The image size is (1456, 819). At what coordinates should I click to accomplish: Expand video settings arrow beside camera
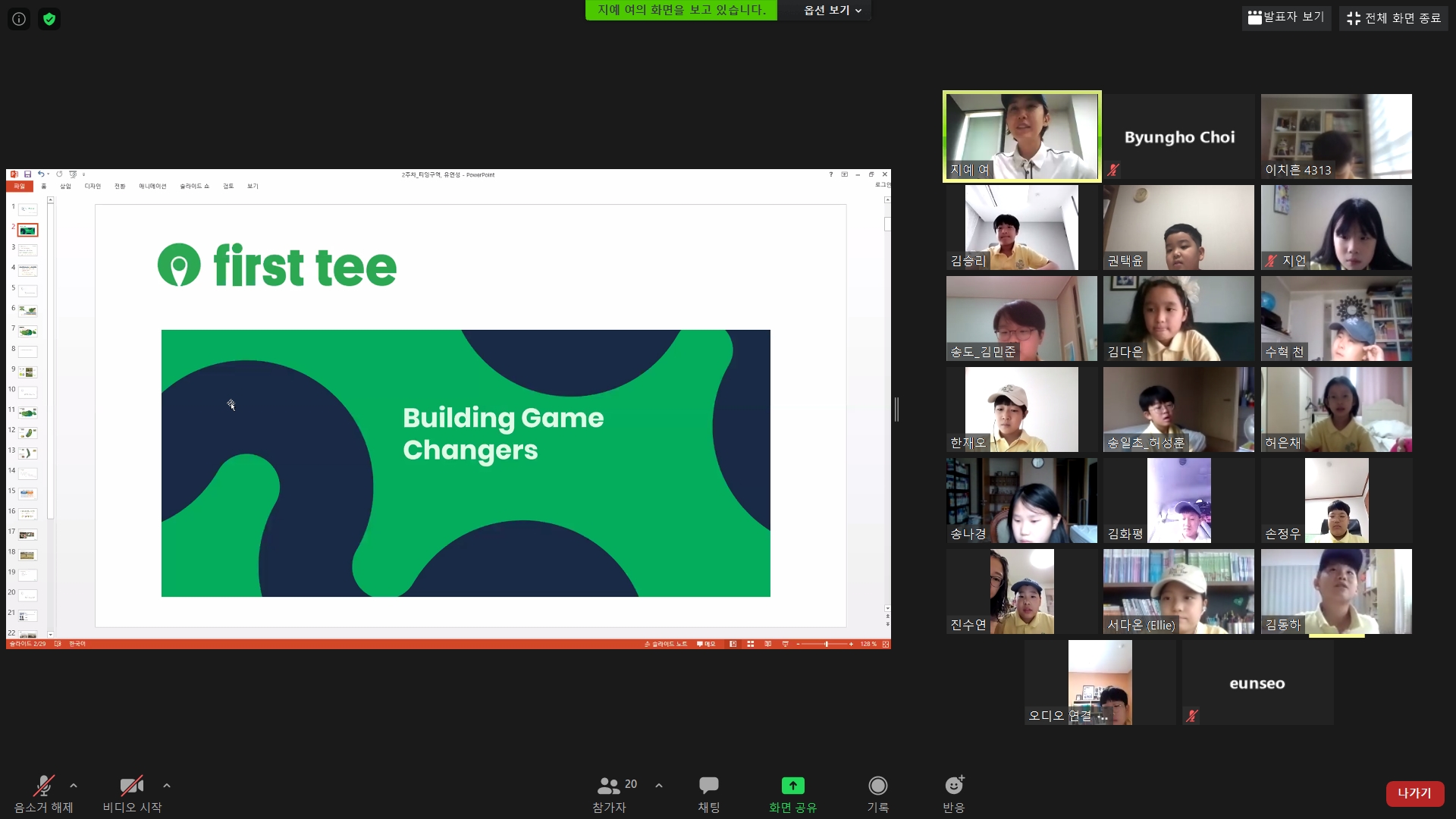tap(167, 786)
